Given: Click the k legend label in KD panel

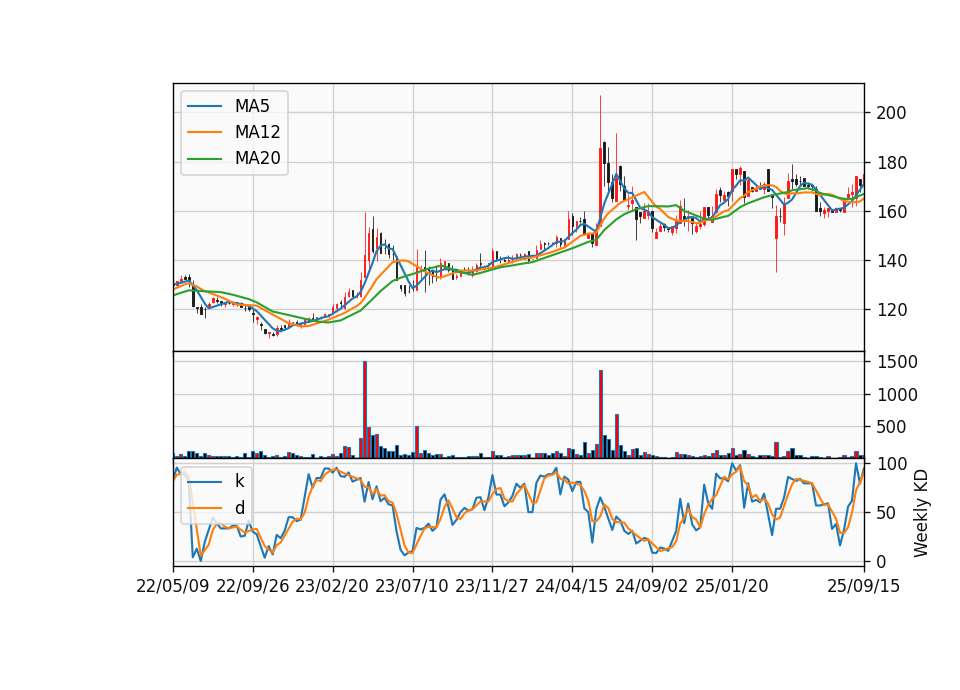Looking at the screenshot, I should tap(239, 481).
